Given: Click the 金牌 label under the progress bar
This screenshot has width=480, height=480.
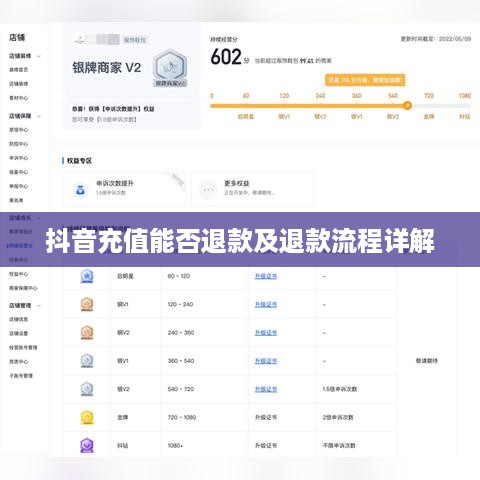Looking at the screenshot, I should (x=429, y=117).
